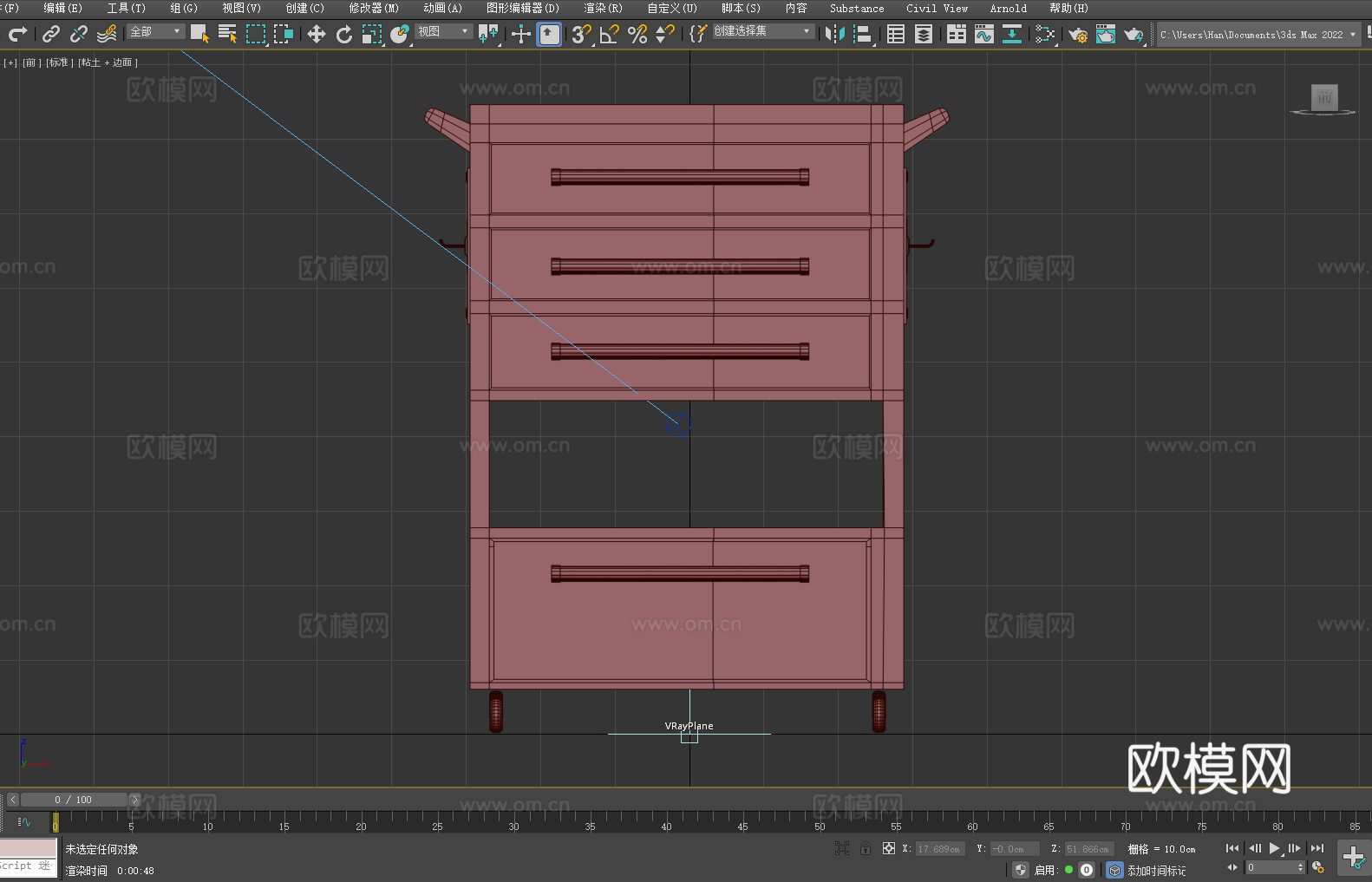The height and width of the screenshot is (882, 1372).
Task: Select the Link objects tool
Action: tap(51, 34)
